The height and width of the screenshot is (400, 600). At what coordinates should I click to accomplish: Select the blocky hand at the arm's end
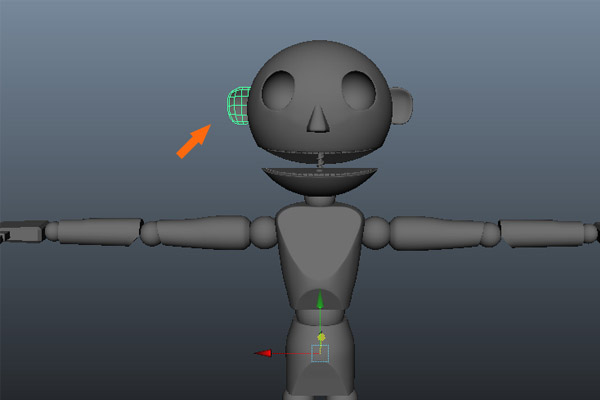(23, 232)
